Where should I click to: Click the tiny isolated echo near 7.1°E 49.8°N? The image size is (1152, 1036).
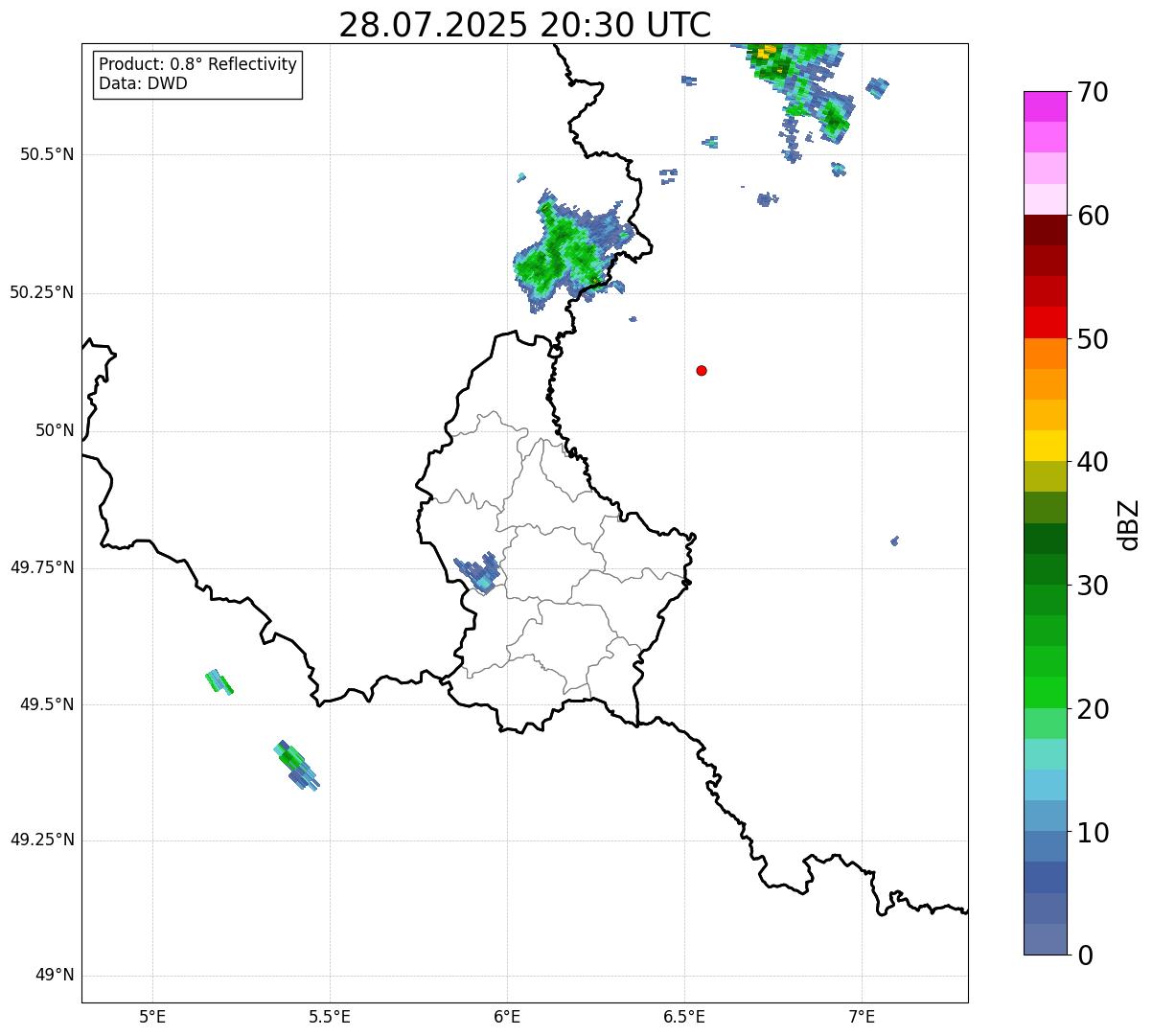coord(894,541)
